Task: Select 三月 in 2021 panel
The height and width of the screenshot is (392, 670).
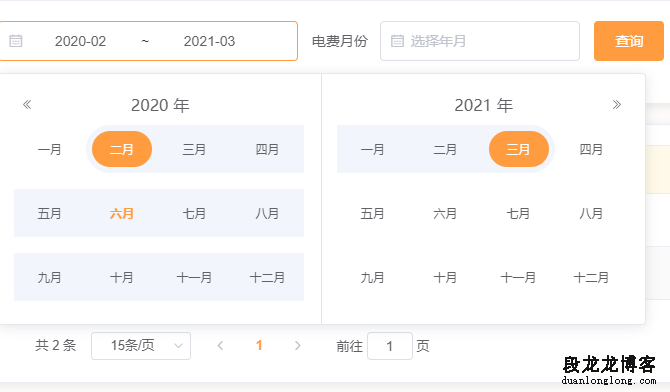Action: coord(519,149)
